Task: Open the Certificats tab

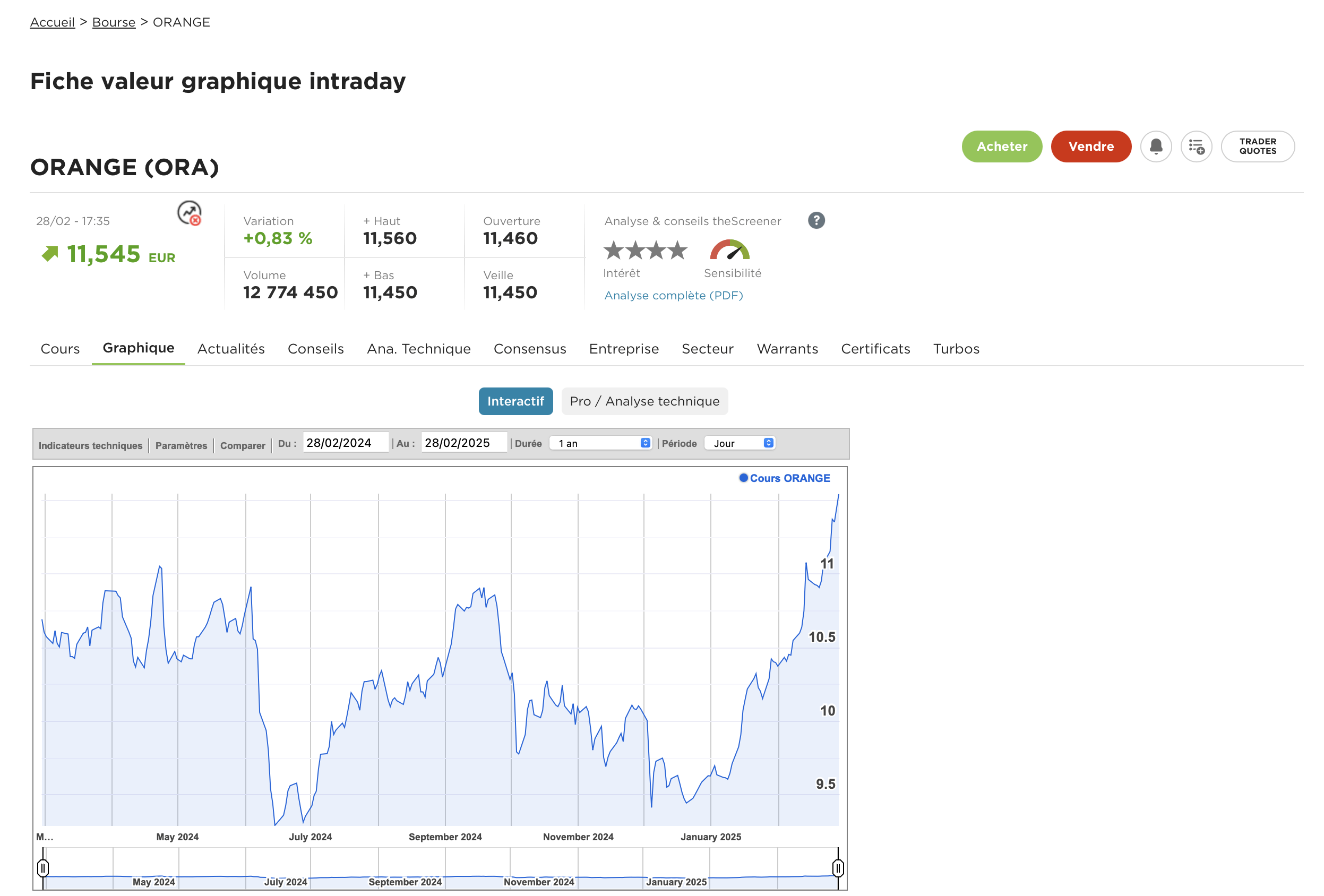Action: pos(875,349)
